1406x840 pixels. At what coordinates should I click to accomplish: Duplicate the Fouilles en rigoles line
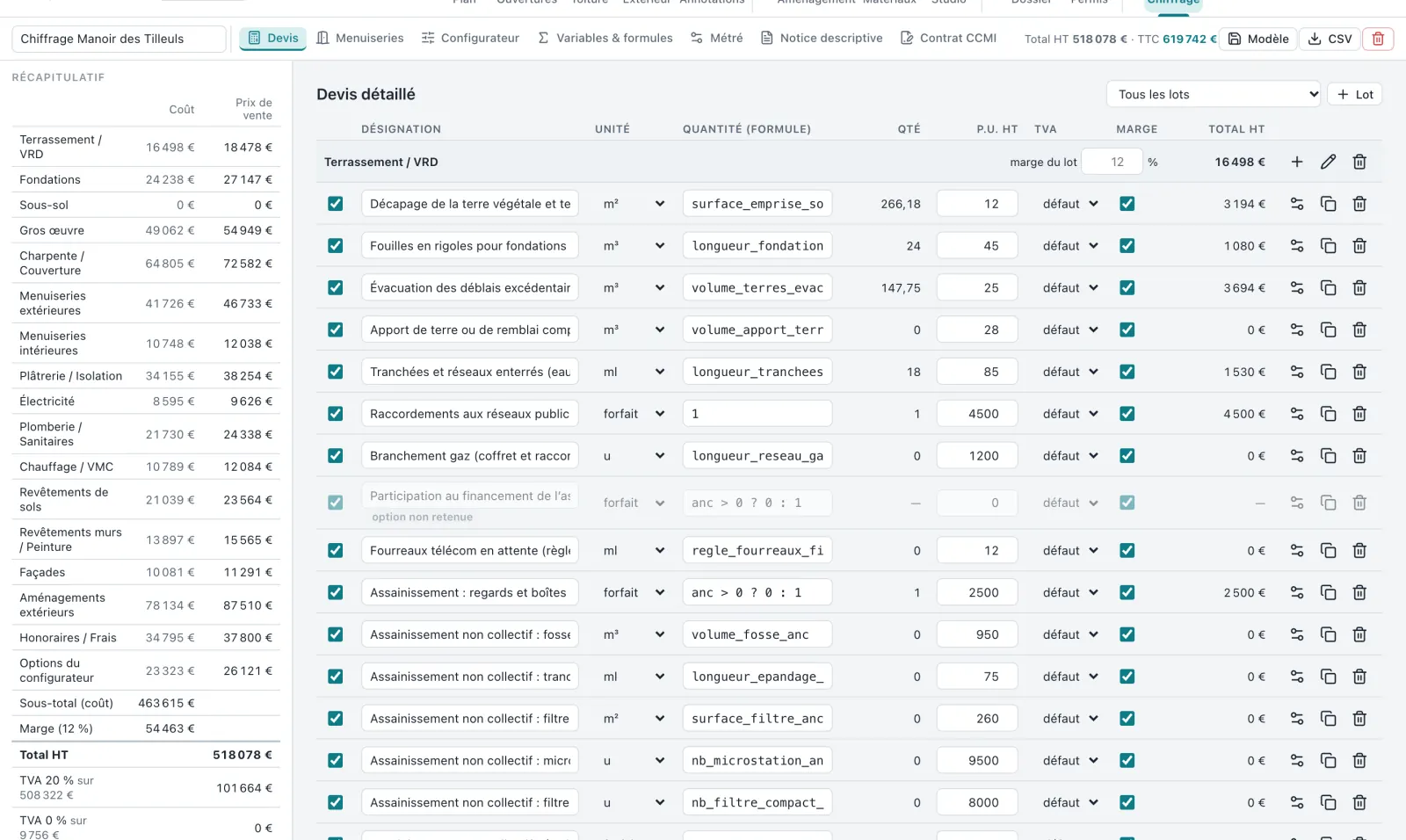(1328, 246)
